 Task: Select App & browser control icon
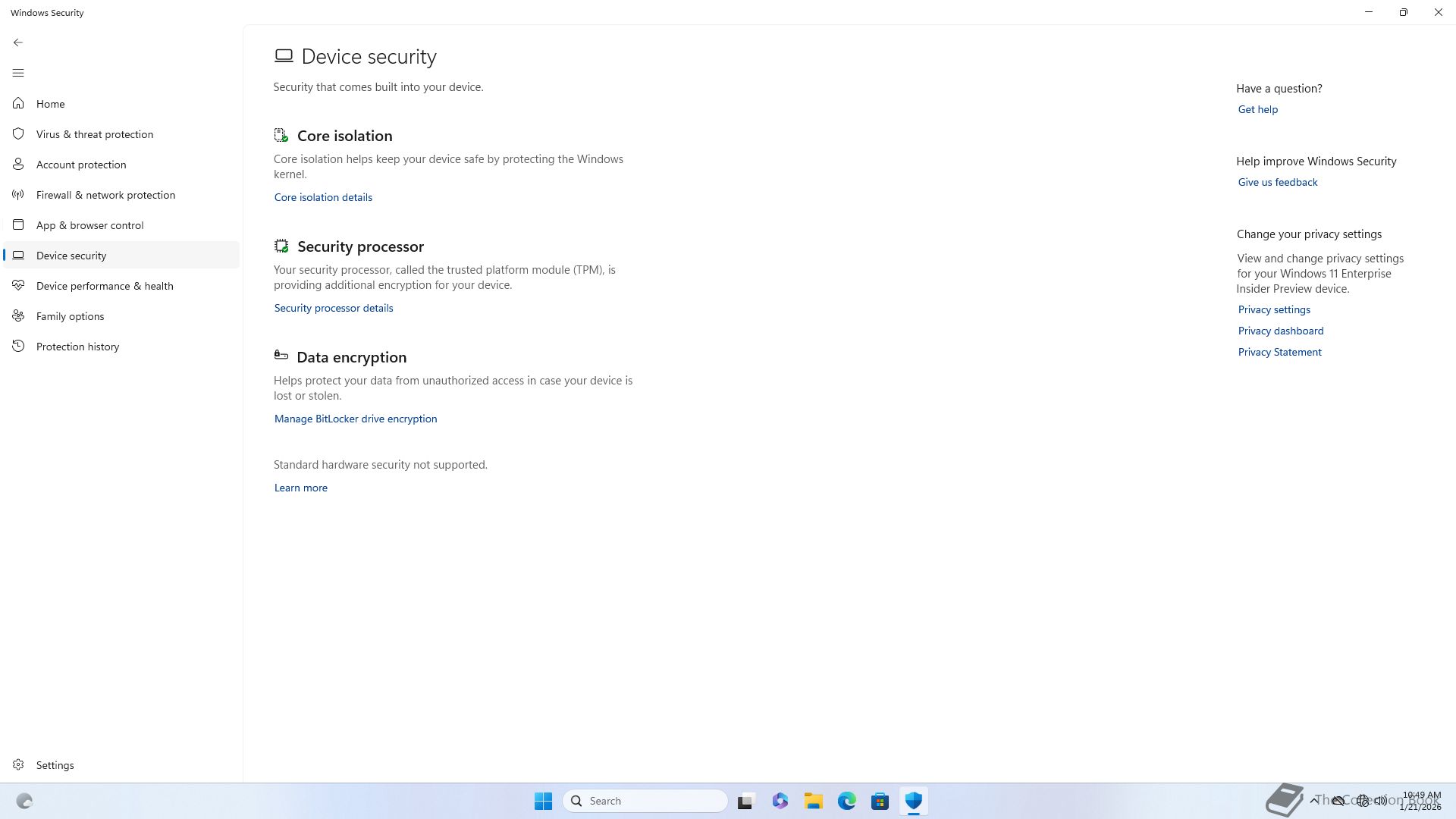[18, 225]
